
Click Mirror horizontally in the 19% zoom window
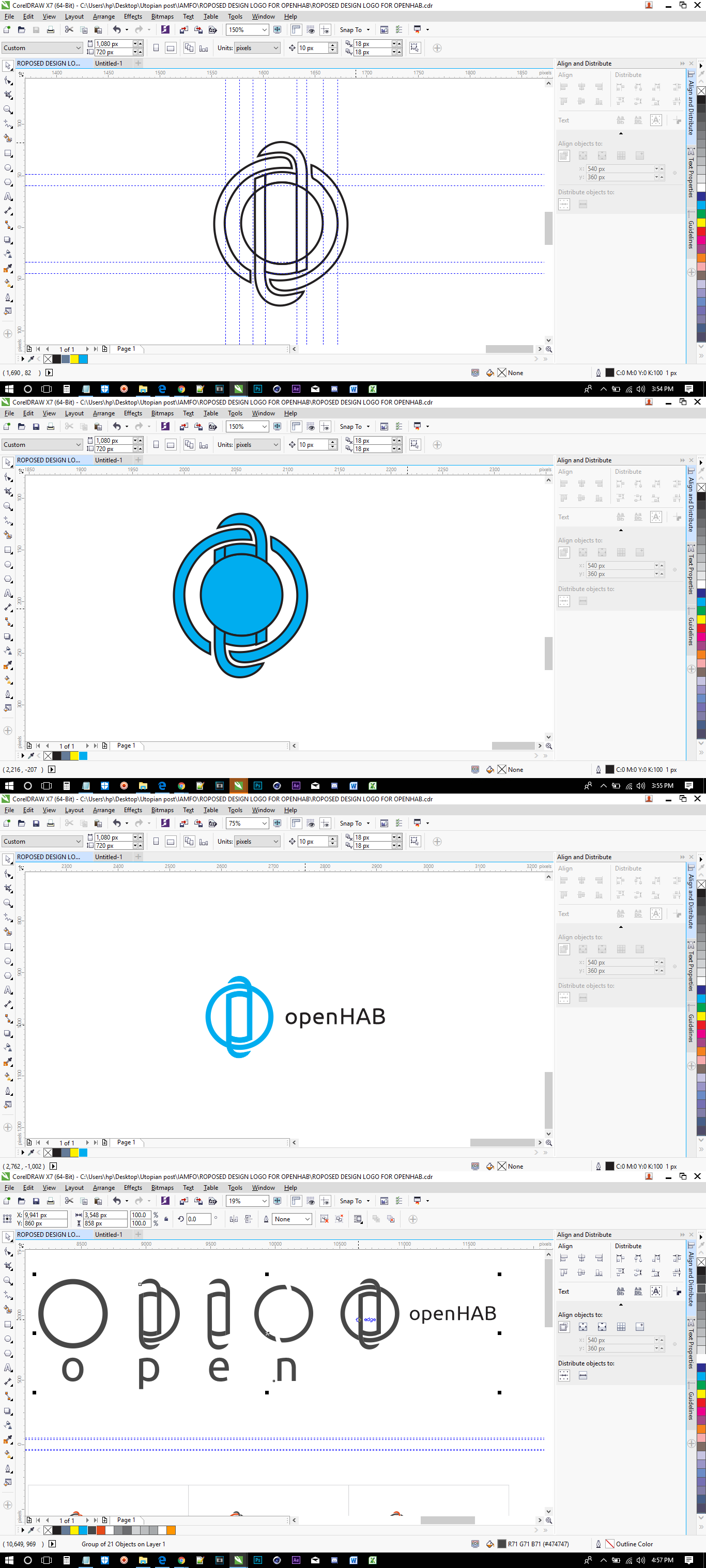[x=234, y=1219]
